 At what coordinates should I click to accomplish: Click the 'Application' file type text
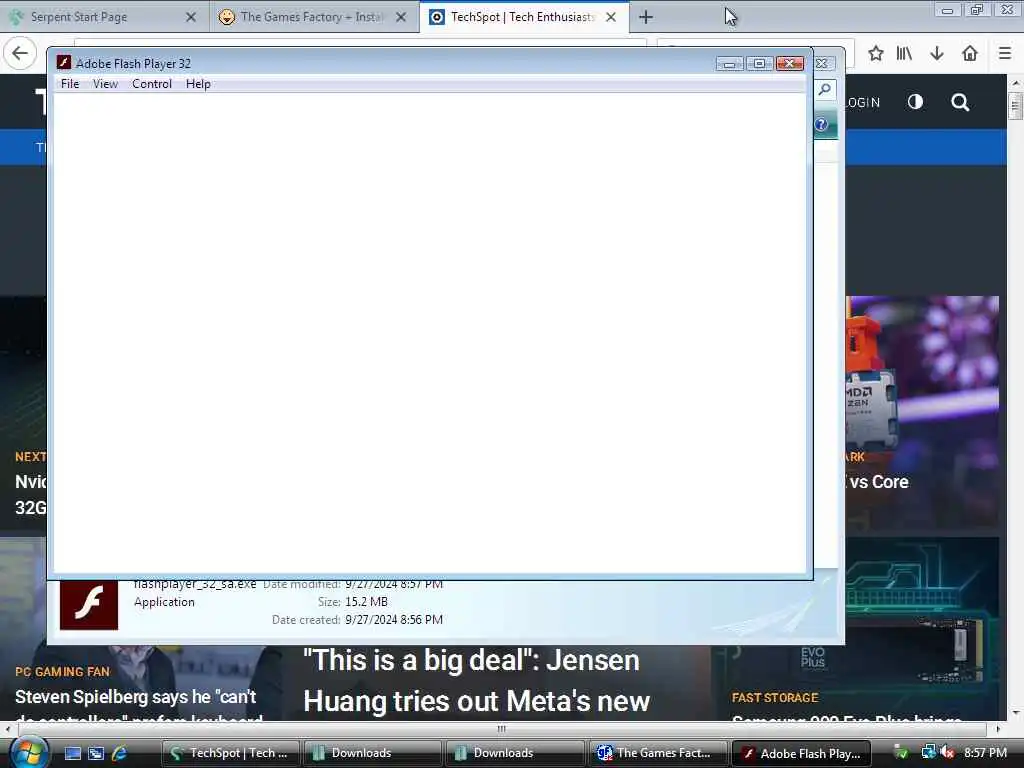[164, 601]
